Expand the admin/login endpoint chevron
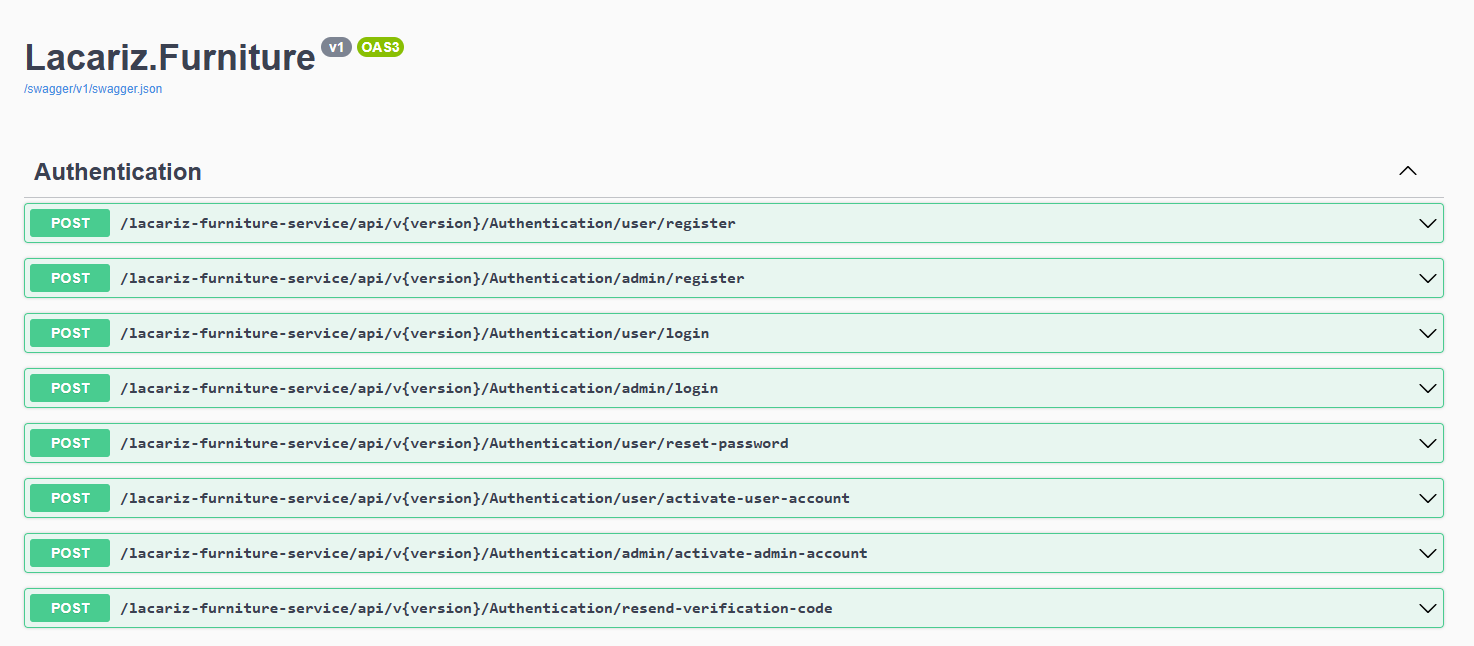This screenshot has height=646, width=1474. click(x=1428, y=388)
